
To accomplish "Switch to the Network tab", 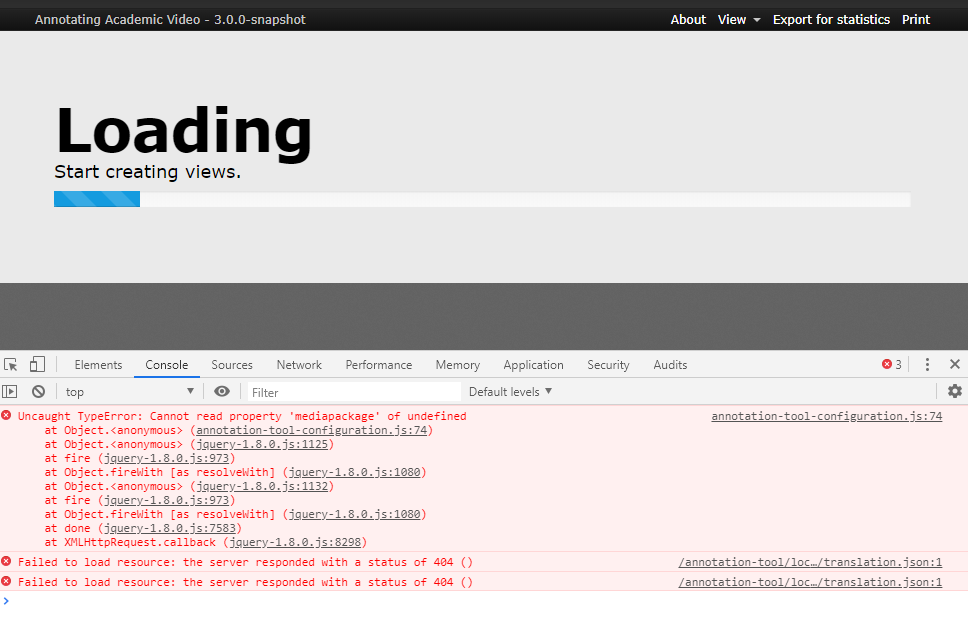I will [299, 364].
